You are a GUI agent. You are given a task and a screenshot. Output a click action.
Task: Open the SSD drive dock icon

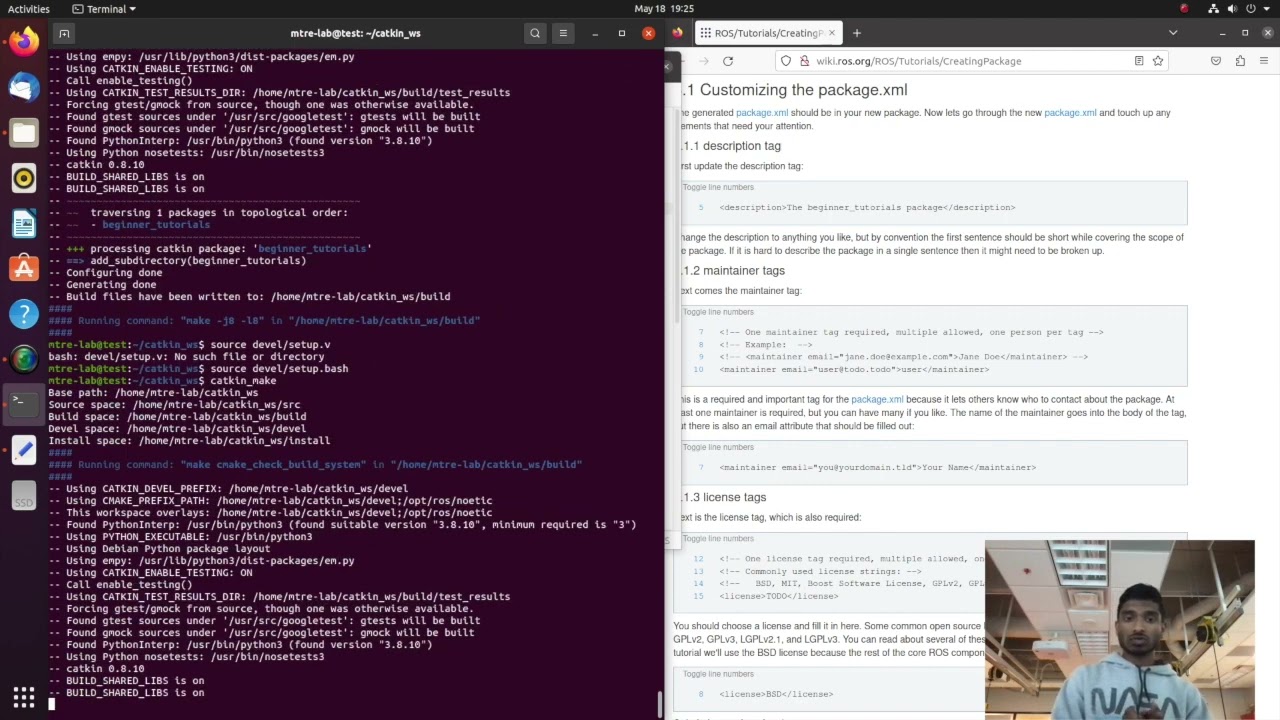pos(24,495)
